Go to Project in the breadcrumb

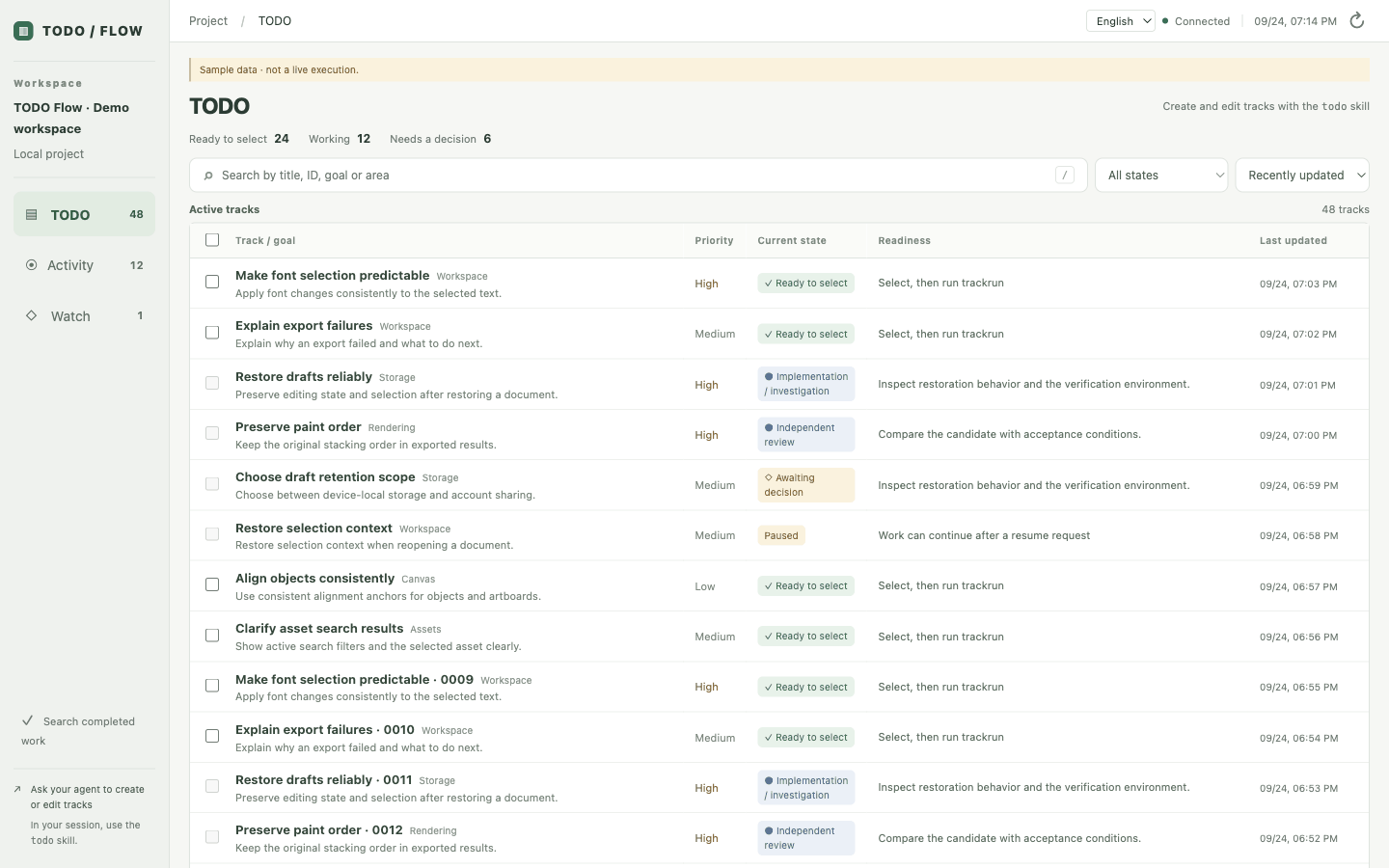coord(208,20)
